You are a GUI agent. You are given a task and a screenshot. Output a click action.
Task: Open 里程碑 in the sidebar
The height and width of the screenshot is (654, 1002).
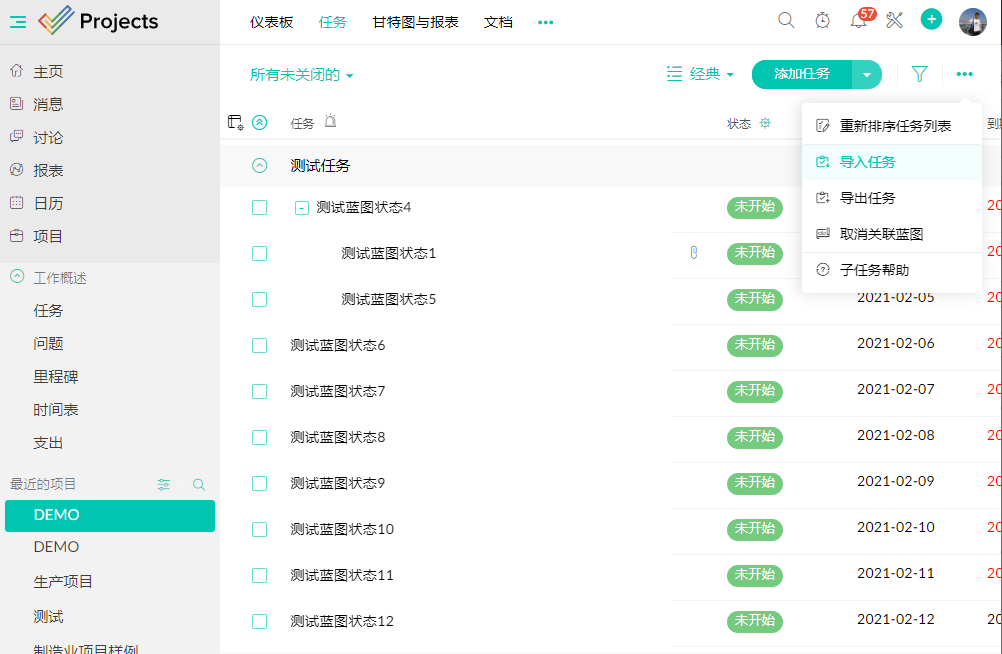point(56,377)
